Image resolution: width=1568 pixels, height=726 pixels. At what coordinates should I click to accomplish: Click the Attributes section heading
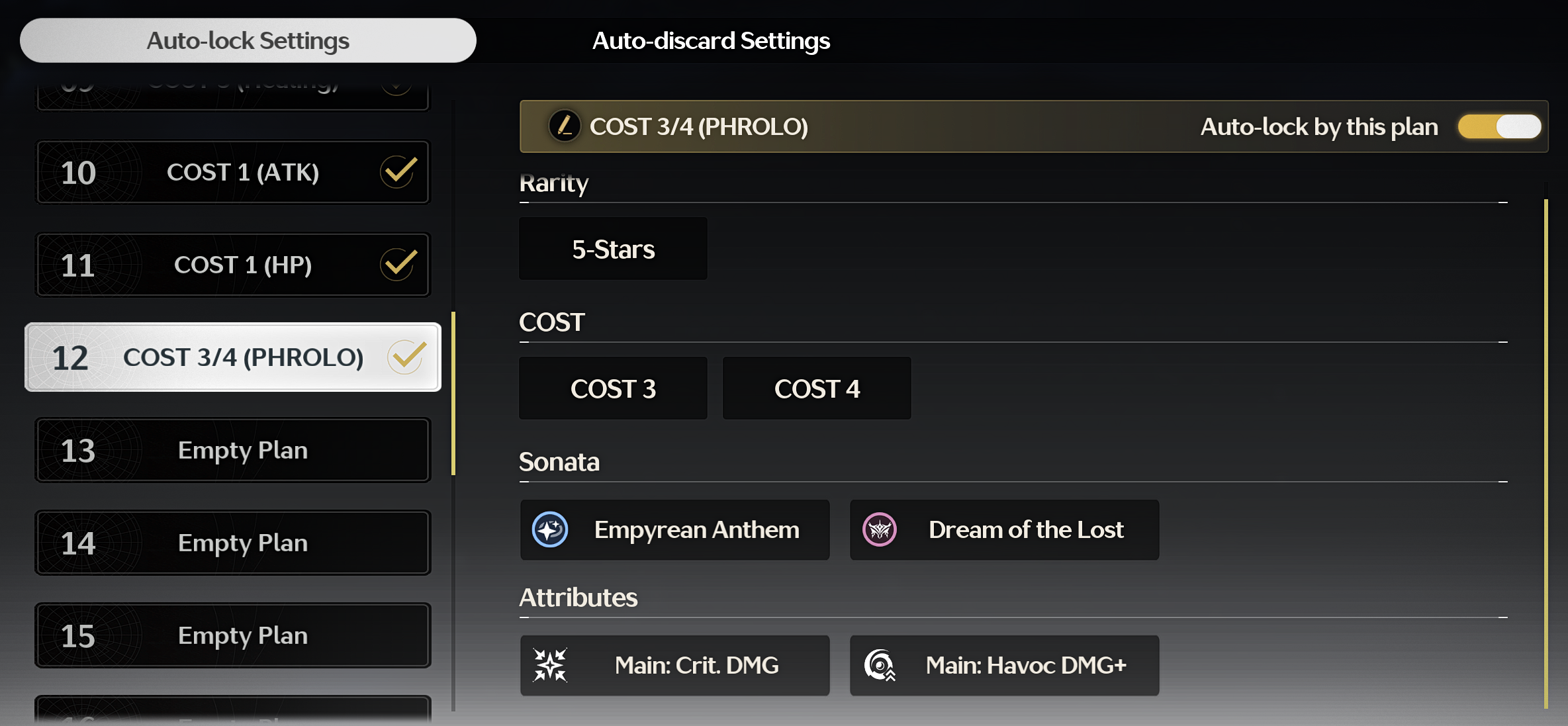click(578, 597)
